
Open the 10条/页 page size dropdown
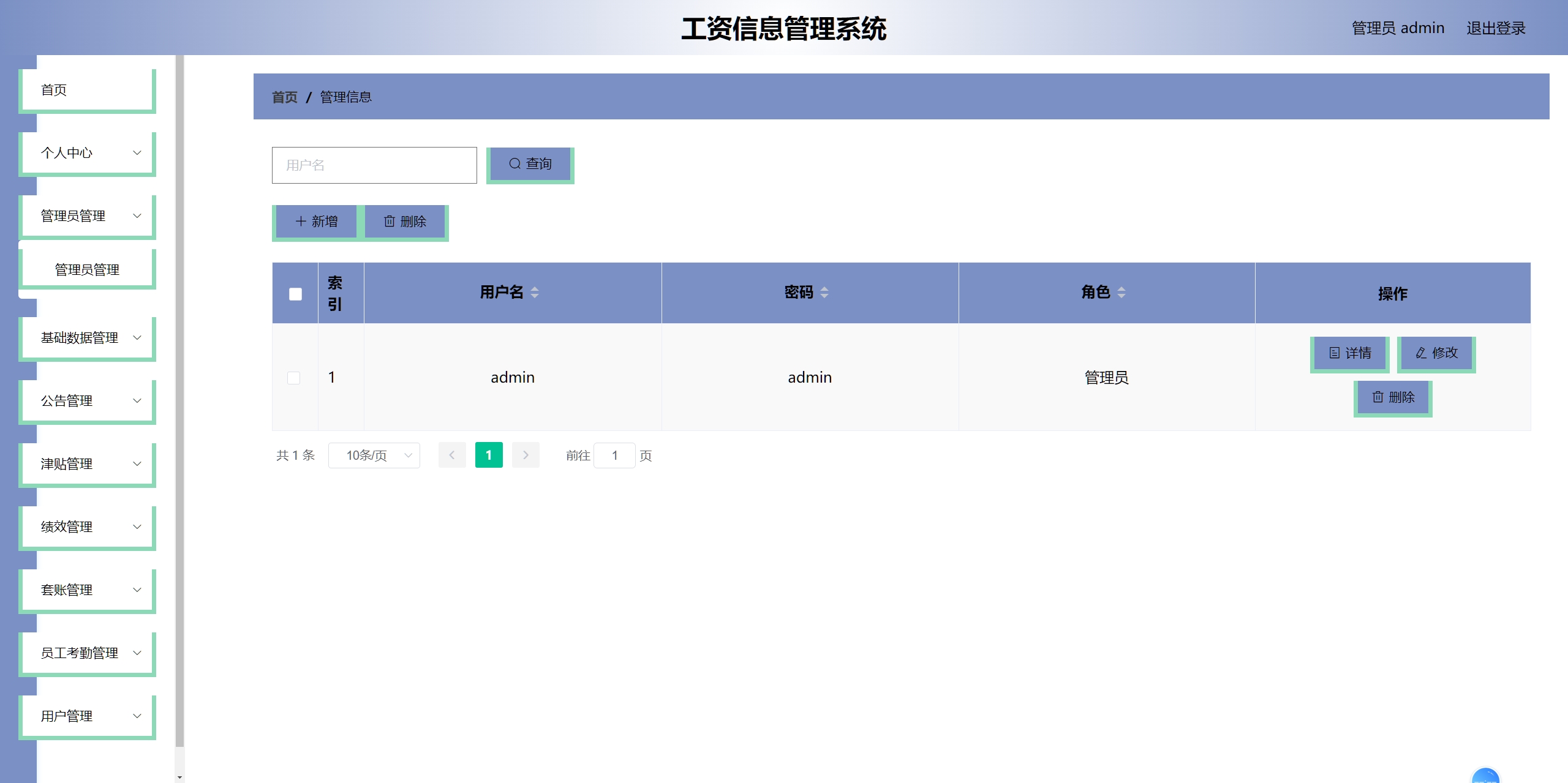click(x=374, y=455)
